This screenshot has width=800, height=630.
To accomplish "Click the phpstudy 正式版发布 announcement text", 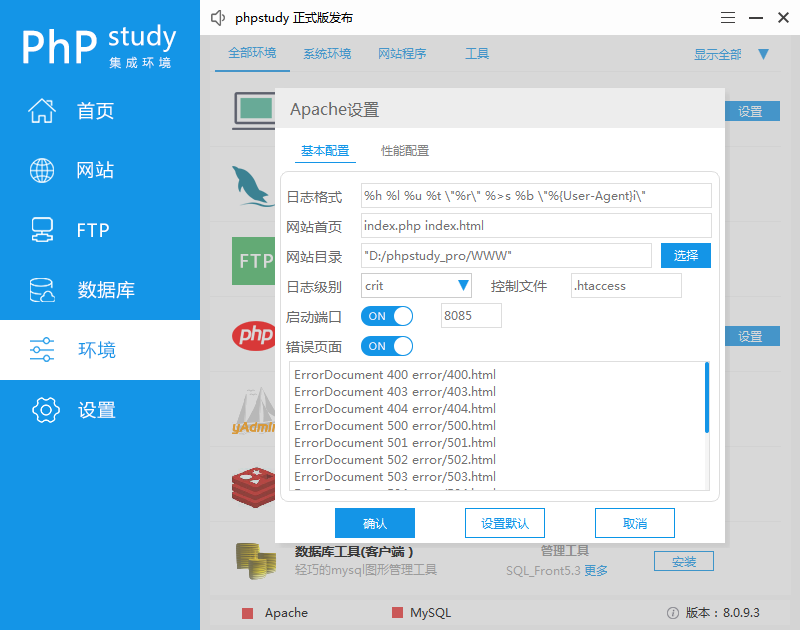I will click(294, 18).
